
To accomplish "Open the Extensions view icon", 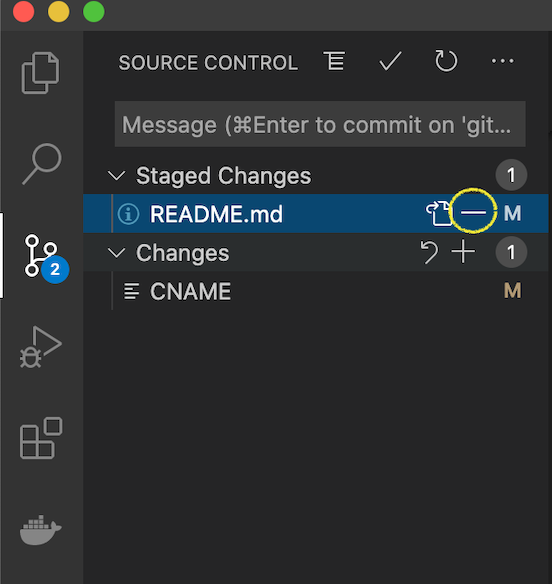I will tap(41, 438).
